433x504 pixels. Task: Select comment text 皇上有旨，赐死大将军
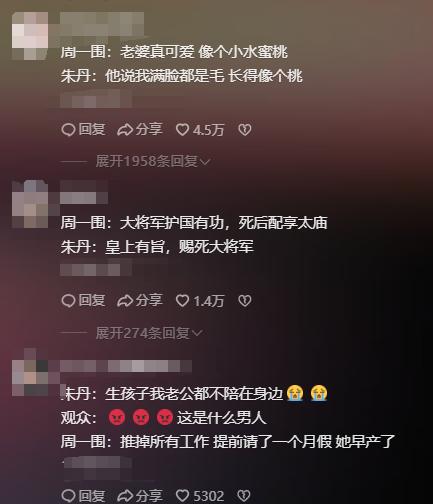179,247
